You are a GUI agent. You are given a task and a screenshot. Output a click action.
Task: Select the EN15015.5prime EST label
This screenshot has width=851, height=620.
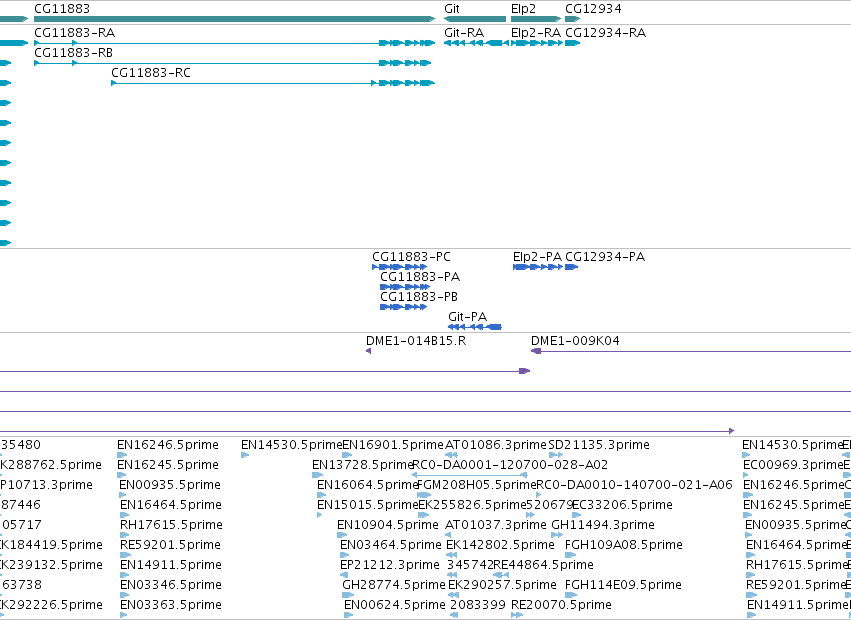coord(367,505)
